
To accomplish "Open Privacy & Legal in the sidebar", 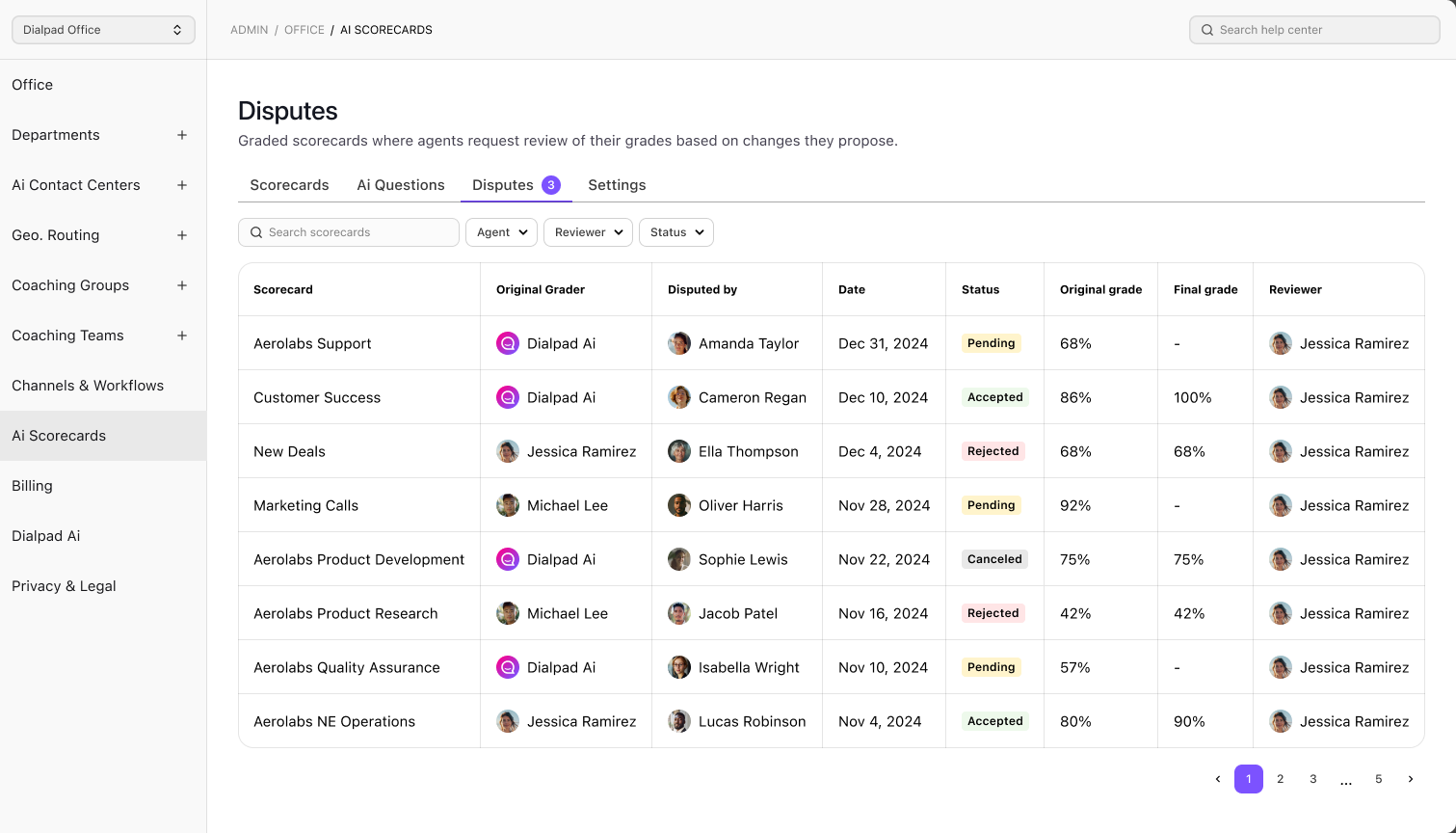I will 103,586.
